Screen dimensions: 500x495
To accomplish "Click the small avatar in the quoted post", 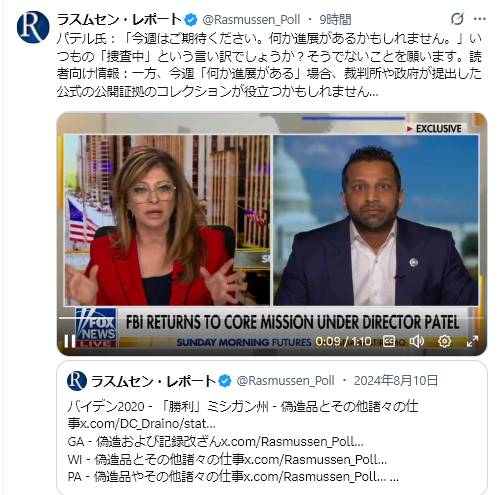I will 77,381.
